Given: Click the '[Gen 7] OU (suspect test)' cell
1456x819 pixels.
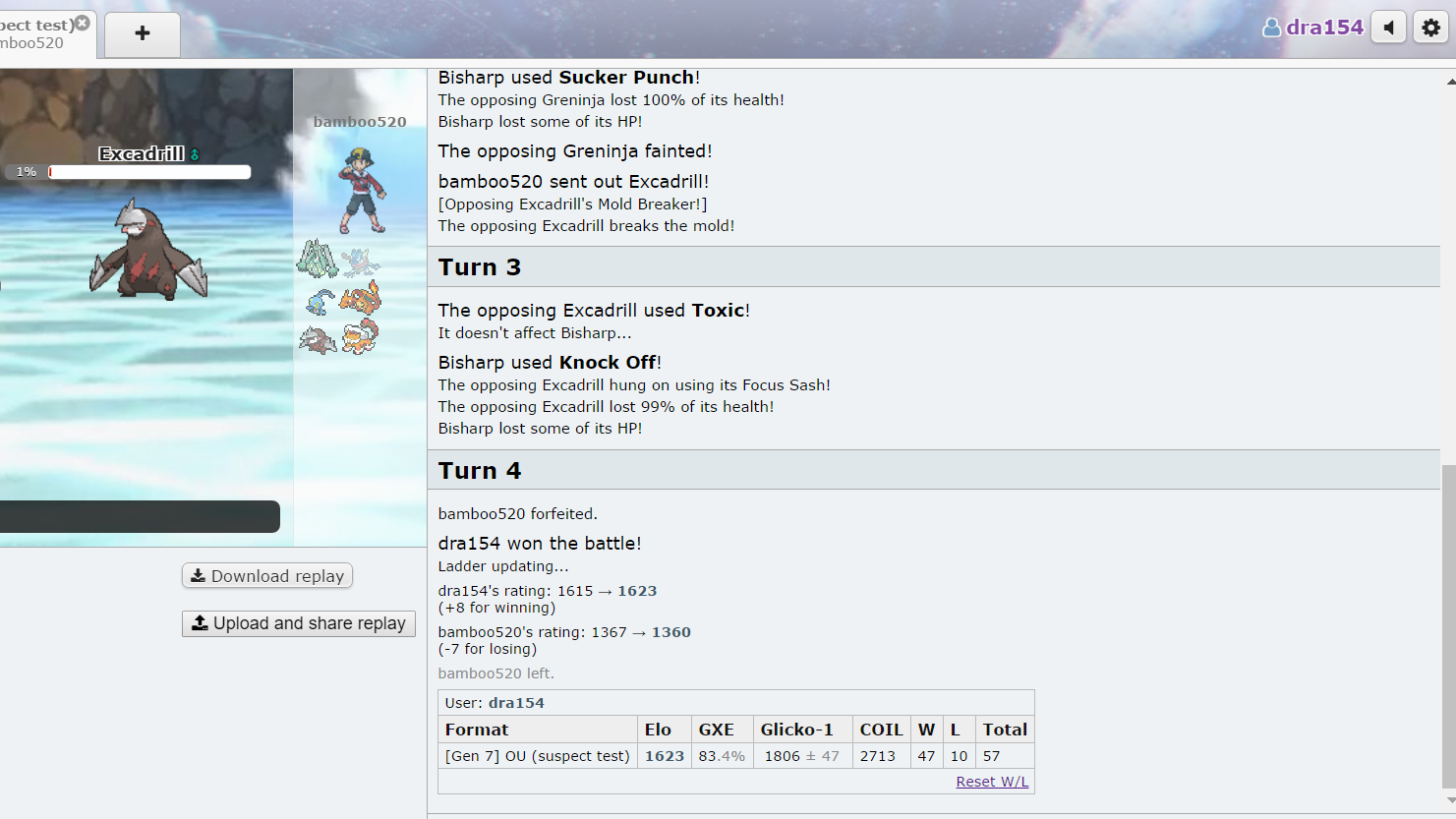Looking at the screenshot, I should (x=538, y=756).
